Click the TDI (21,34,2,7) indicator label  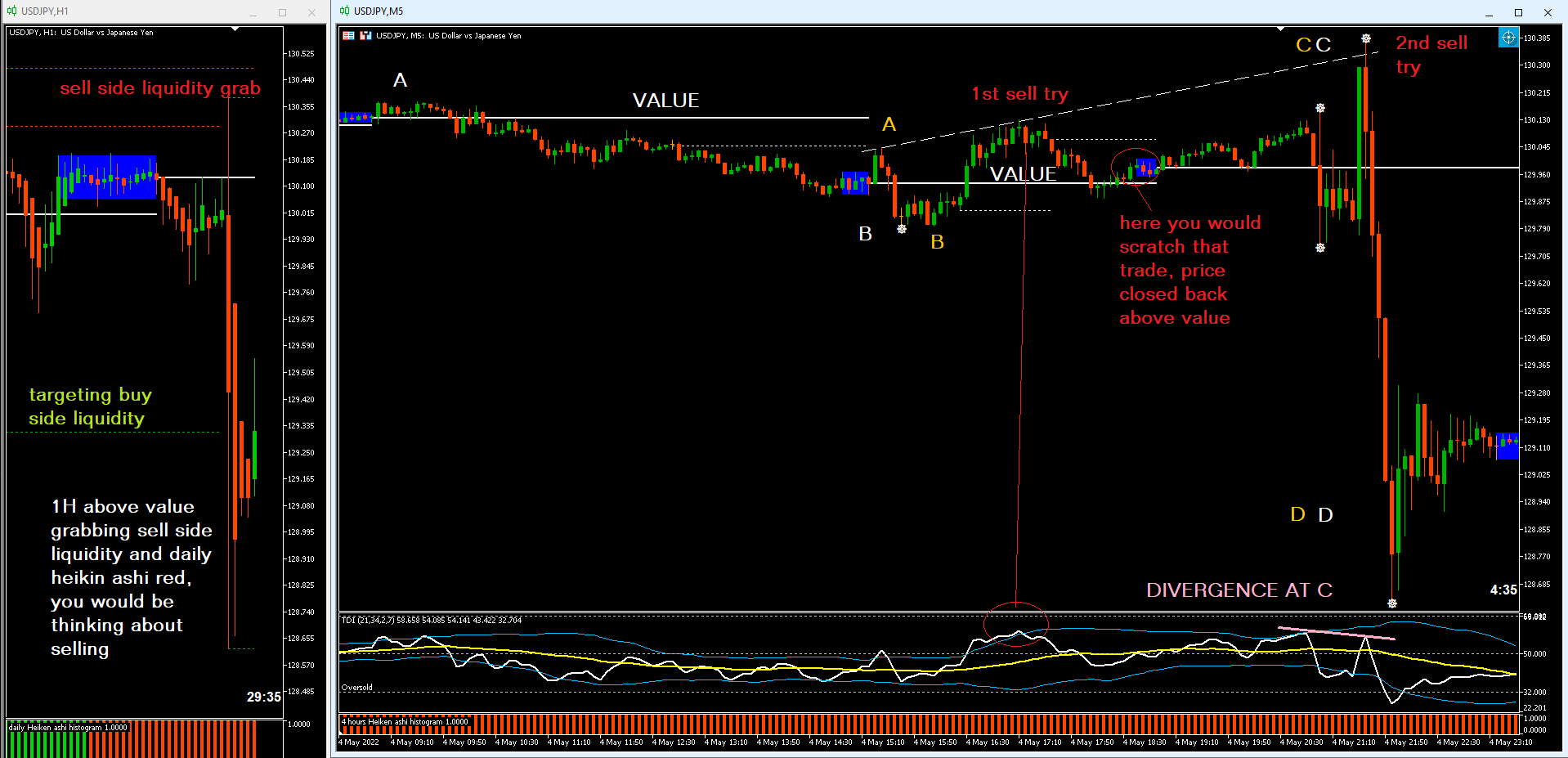coord(431,621)
